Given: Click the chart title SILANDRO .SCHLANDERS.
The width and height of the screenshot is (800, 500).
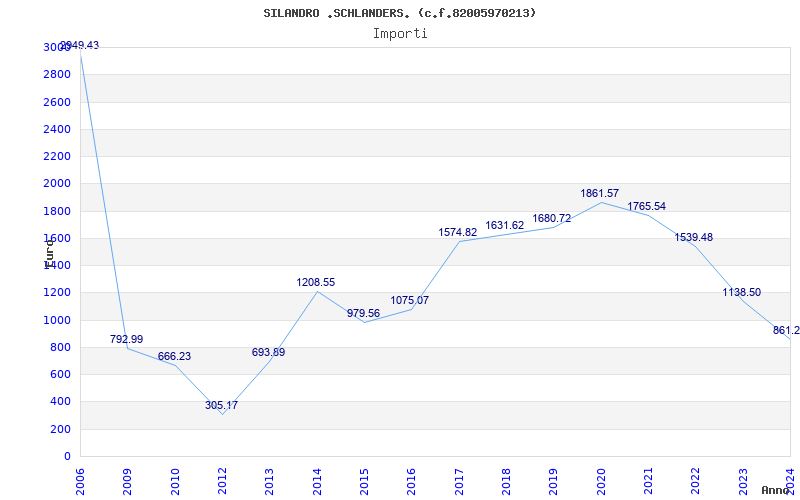Looking at the screenshot, I should (400, 13).
